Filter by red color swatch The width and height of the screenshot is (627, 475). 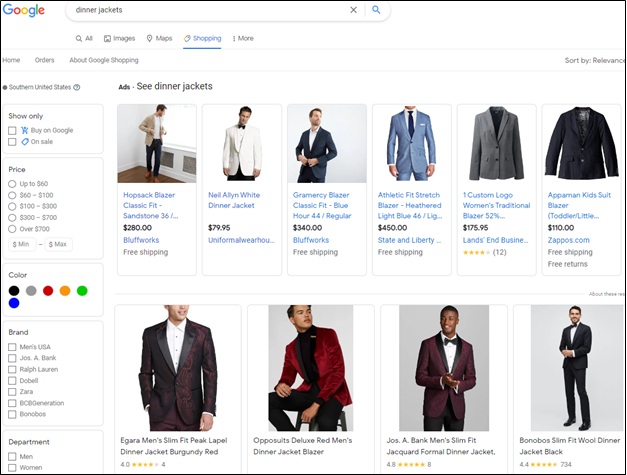point(48,291)
